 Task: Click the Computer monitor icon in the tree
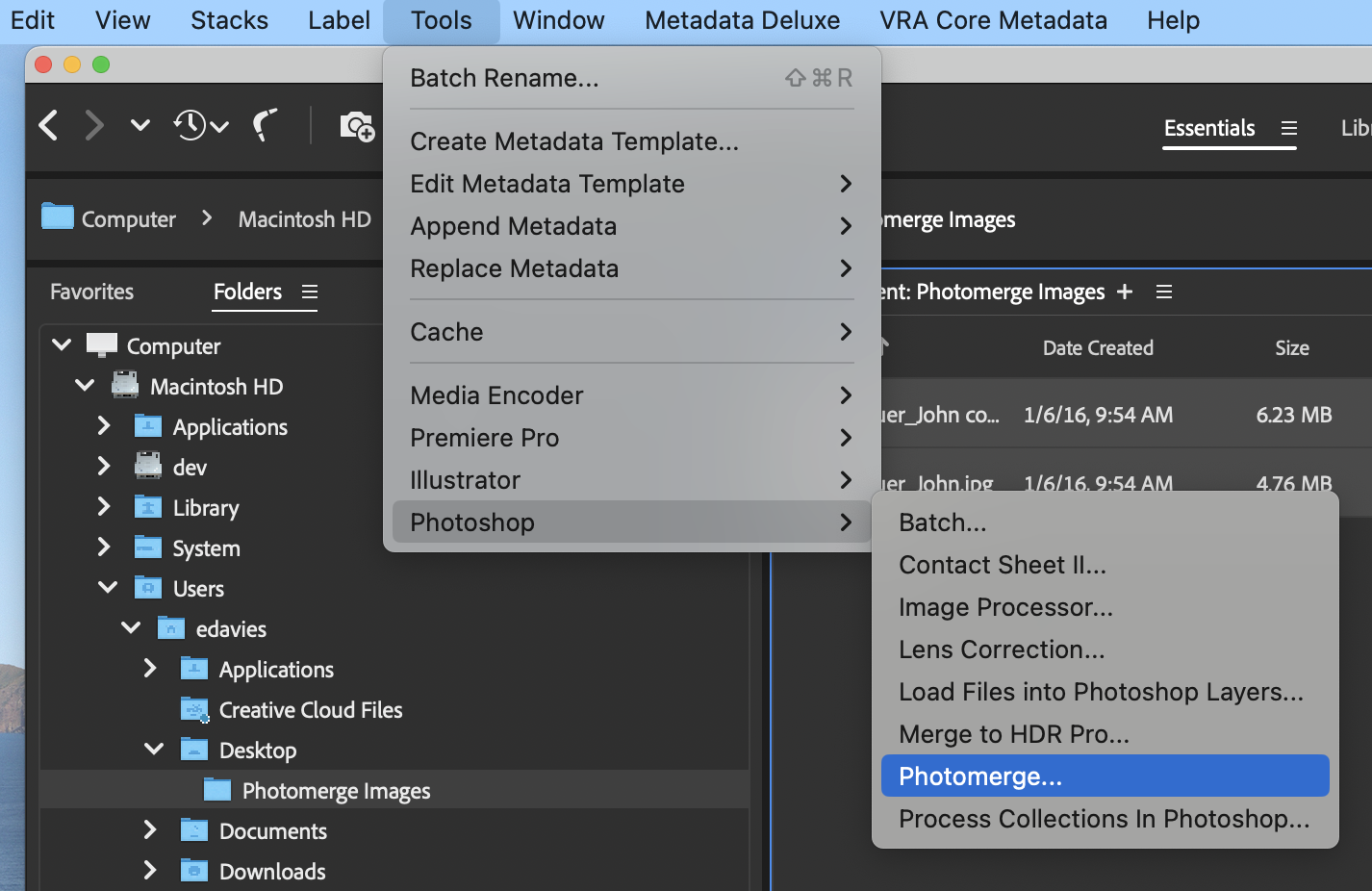click(x=102, y=344)
